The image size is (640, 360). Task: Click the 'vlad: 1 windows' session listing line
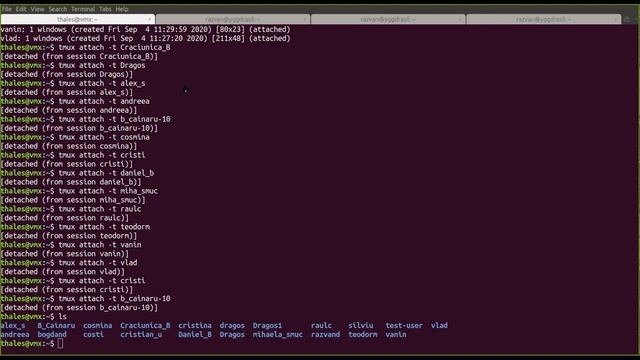145,38
